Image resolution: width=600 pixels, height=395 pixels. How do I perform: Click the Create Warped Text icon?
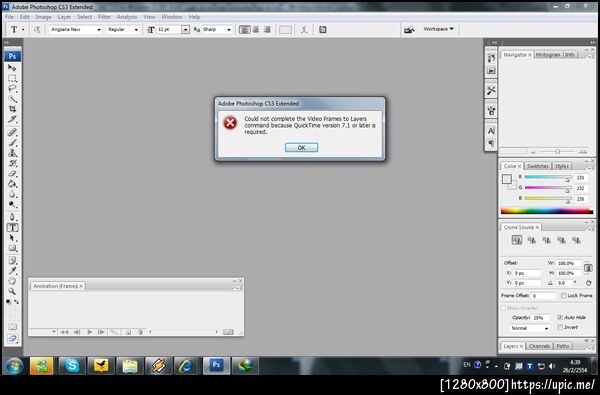pos(304,29)
